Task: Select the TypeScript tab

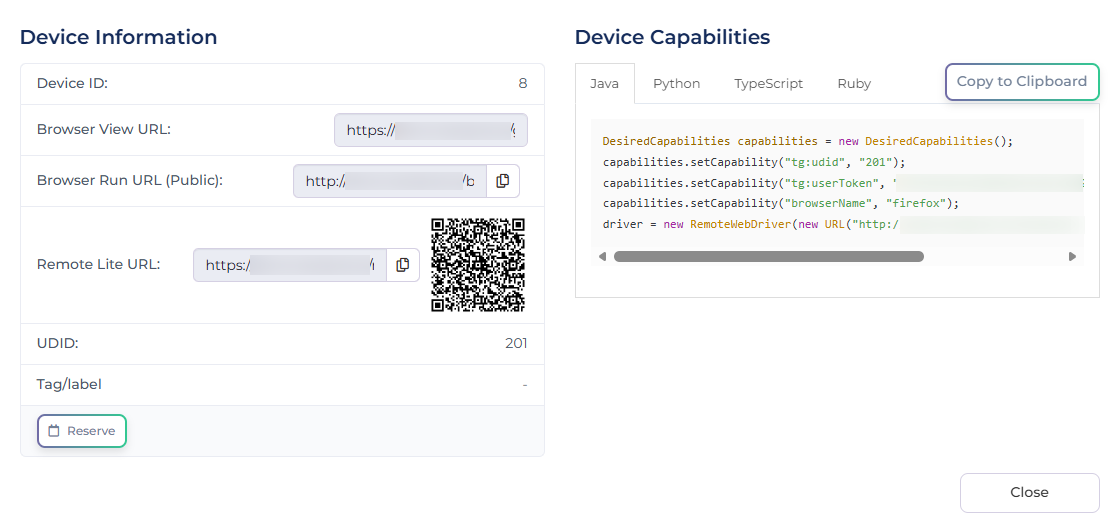Action: pyautogui.click(x=768, y=84)
